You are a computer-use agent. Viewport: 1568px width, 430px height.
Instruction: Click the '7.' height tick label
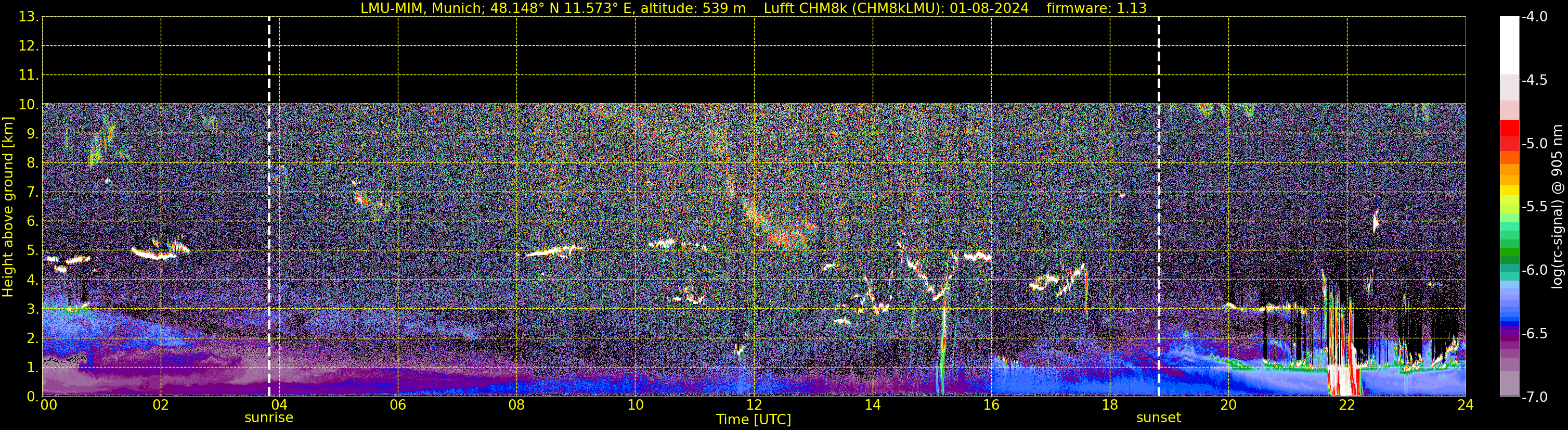coord(32,193)
